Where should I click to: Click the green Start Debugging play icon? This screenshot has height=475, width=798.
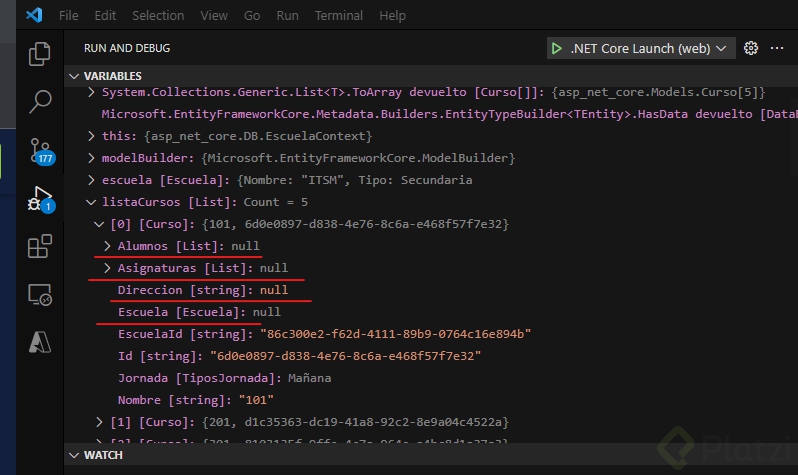click(x=556, y=48)
